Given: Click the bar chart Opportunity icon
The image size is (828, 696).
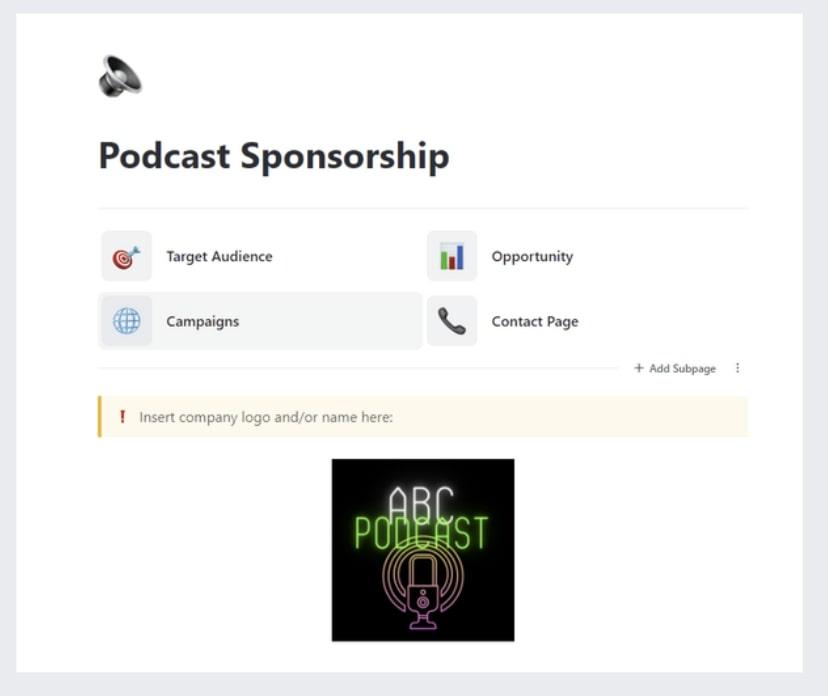Looking at the screenshot, I should (x=452, y=256).
